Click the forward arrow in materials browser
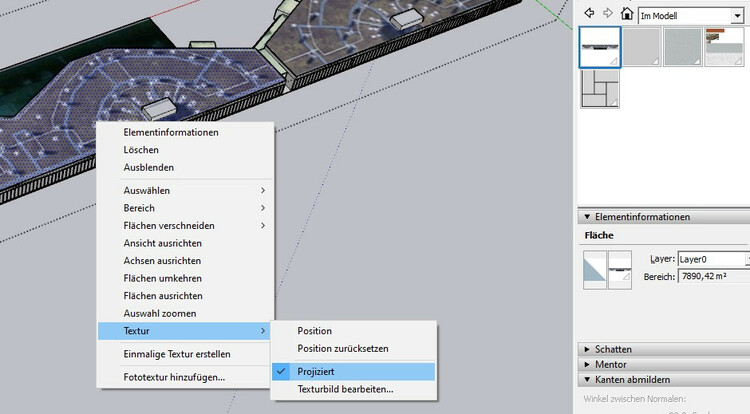 tap(606, 14)
